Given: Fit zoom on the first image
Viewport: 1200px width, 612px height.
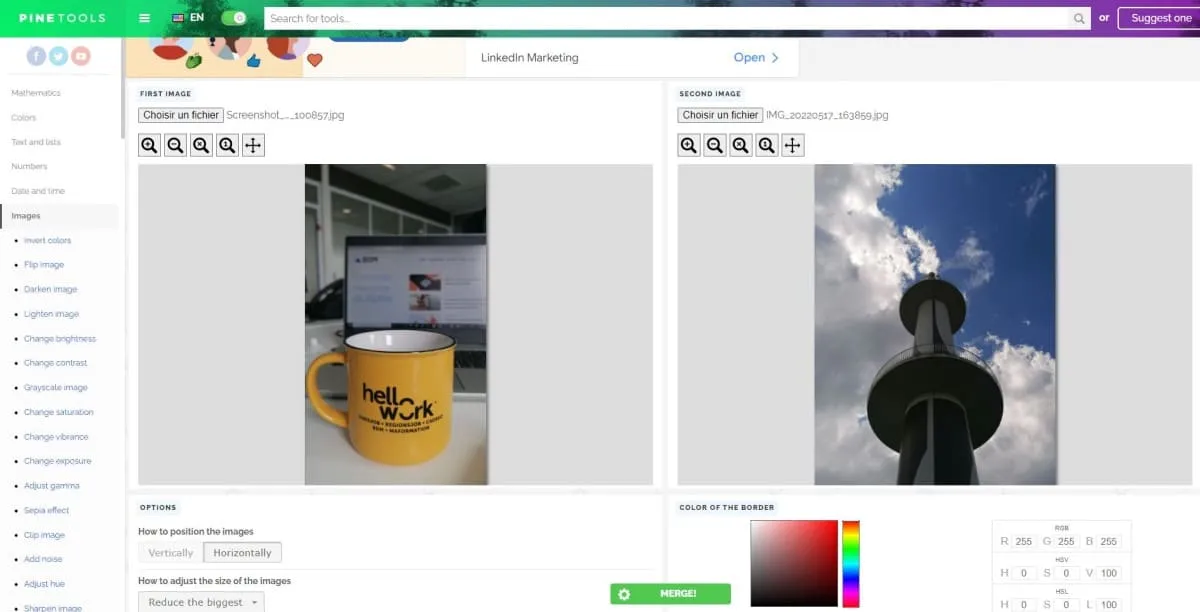Looking at the screenshot, I should (201, 145).
